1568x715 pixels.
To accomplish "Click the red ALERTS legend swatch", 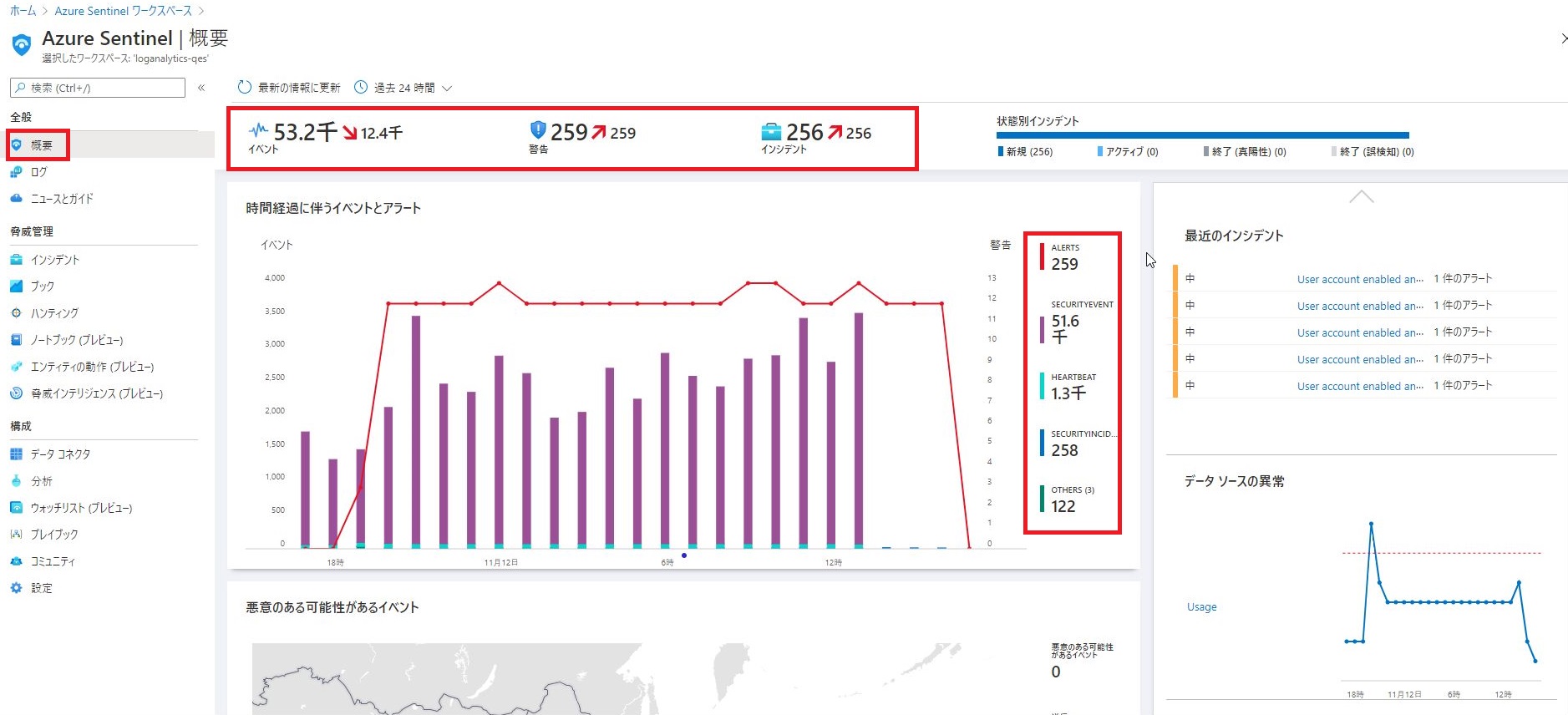I will 1042,256.
